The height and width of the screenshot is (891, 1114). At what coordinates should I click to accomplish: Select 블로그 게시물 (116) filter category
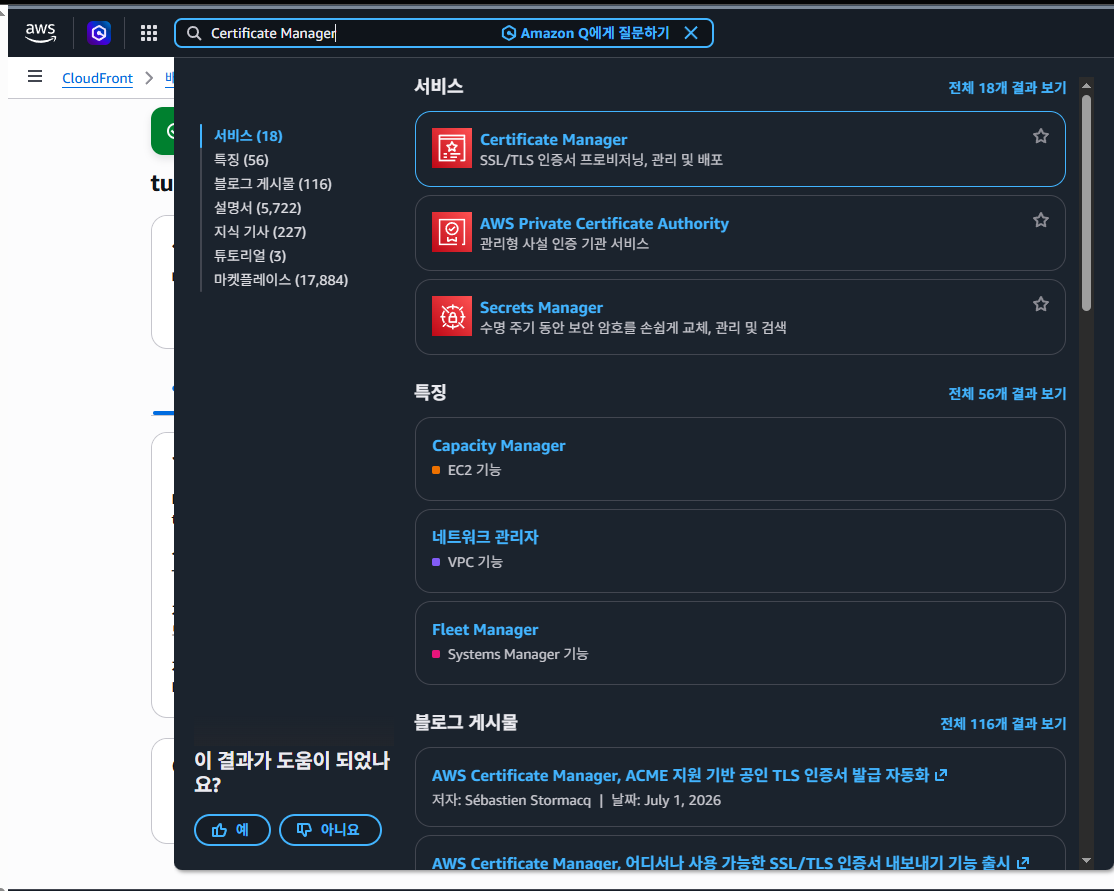pyautogui.click(x=273, y=184)
